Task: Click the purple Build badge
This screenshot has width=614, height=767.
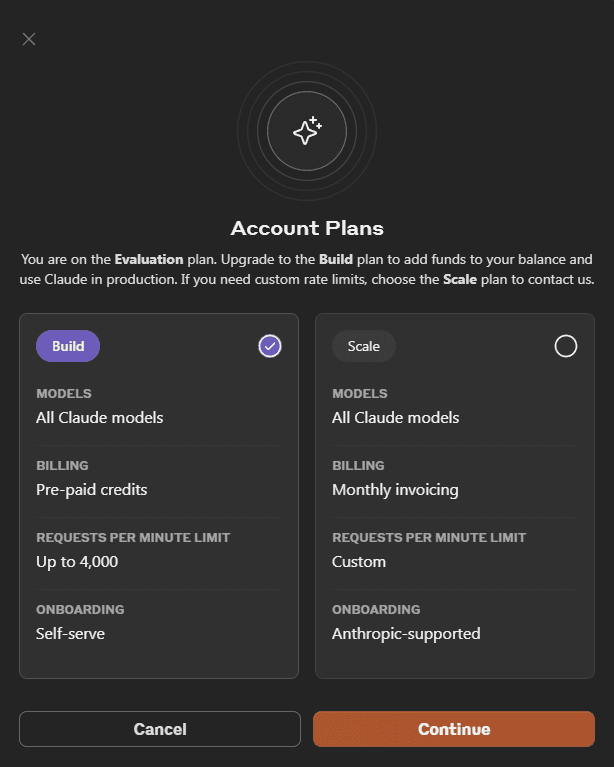Action: [x=68, y=346]
